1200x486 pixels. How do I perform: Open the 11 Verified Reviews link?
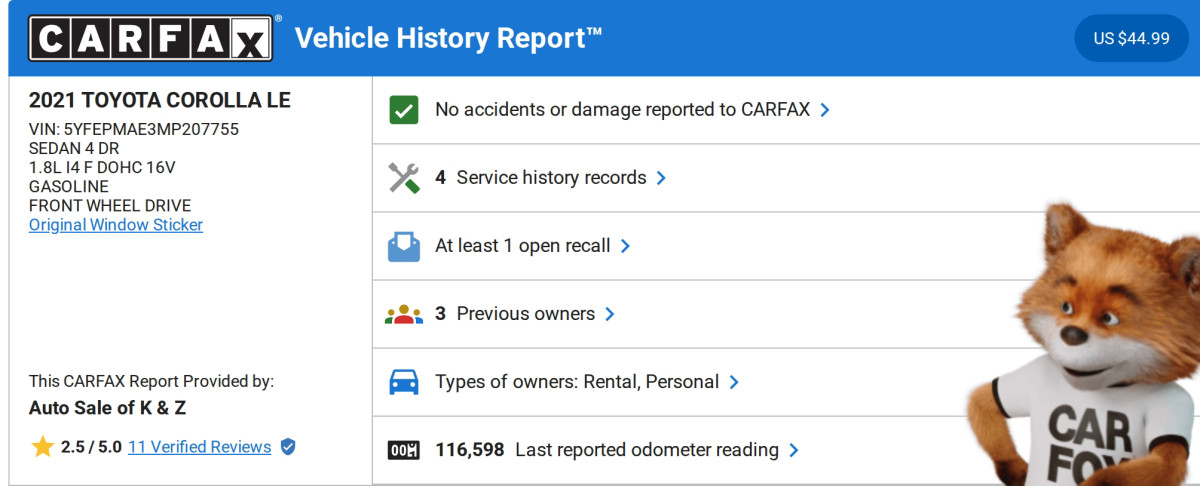click(x=199, y=447)
